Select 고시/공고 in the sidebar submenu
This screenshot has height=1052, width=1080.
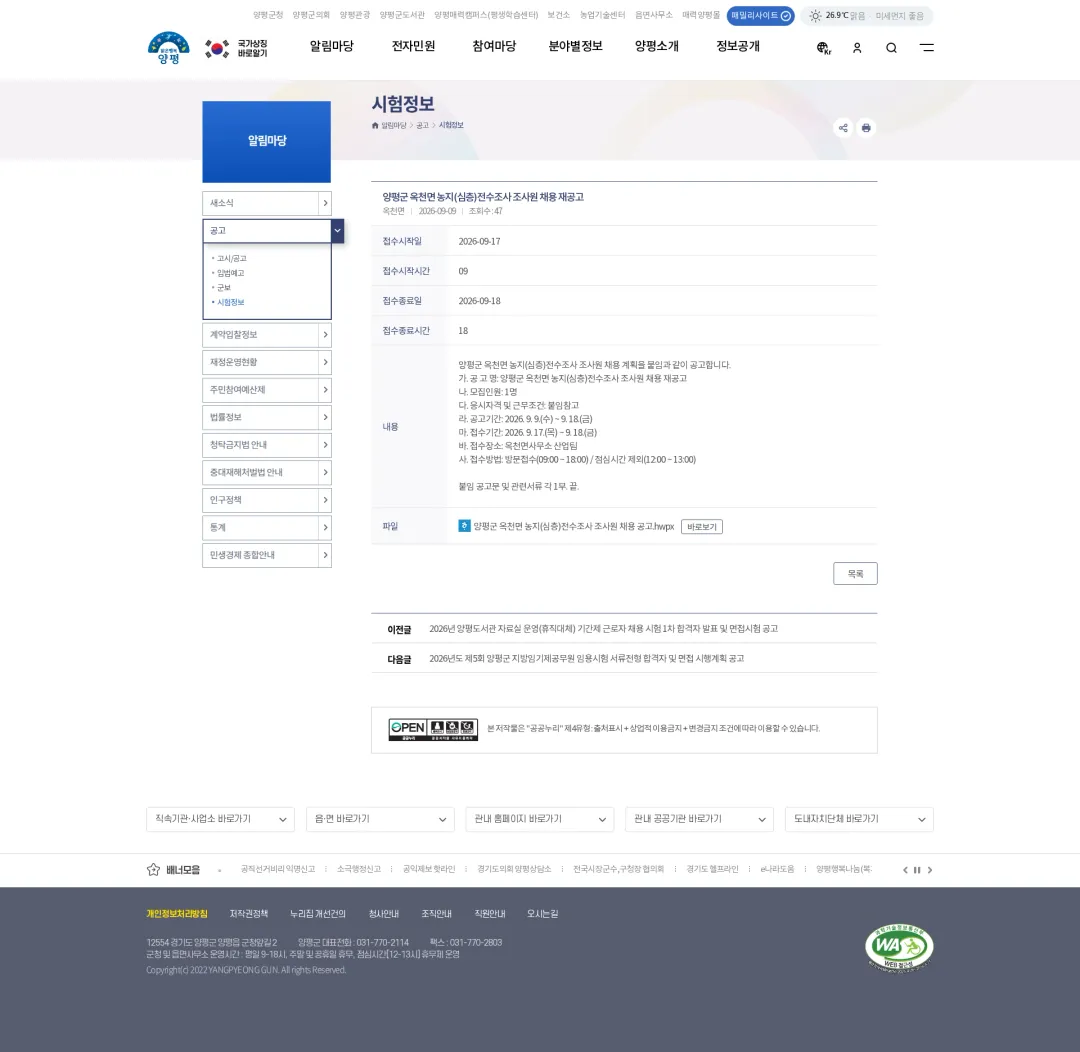tap(231, 258)
